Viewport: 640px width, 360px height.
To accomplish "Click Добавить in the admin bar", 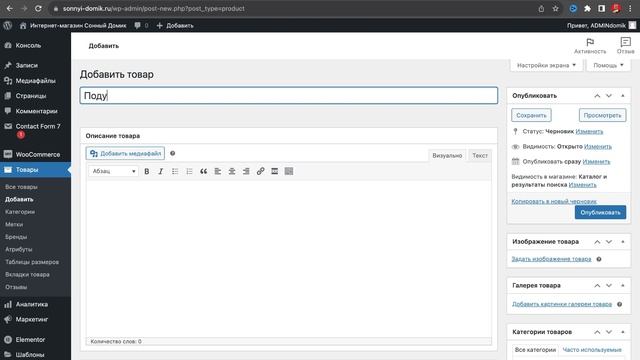I will (175, 25).
